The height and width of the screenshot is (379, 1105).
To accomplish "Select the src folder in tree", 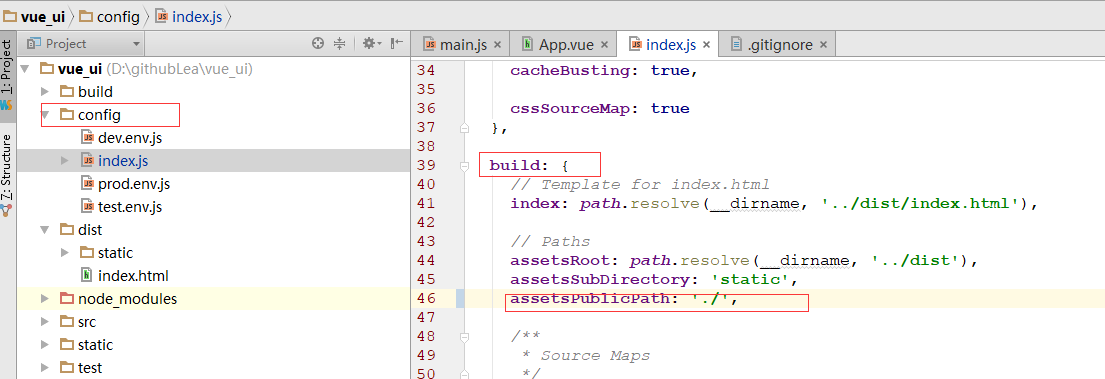I will pyautogui.click(x=87, y=322).
